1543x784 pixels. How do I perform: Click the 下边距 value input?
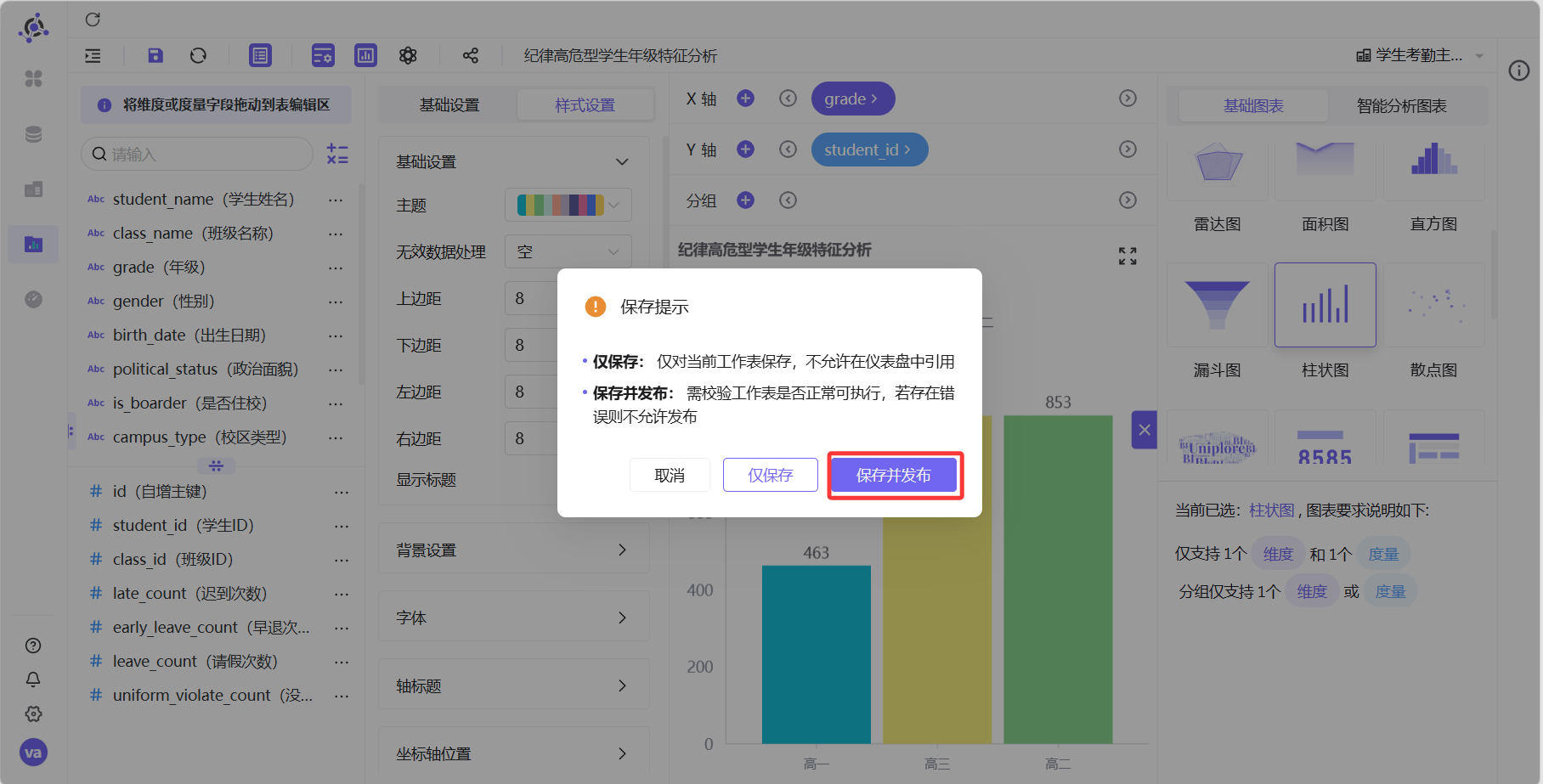tap(531, 345)
